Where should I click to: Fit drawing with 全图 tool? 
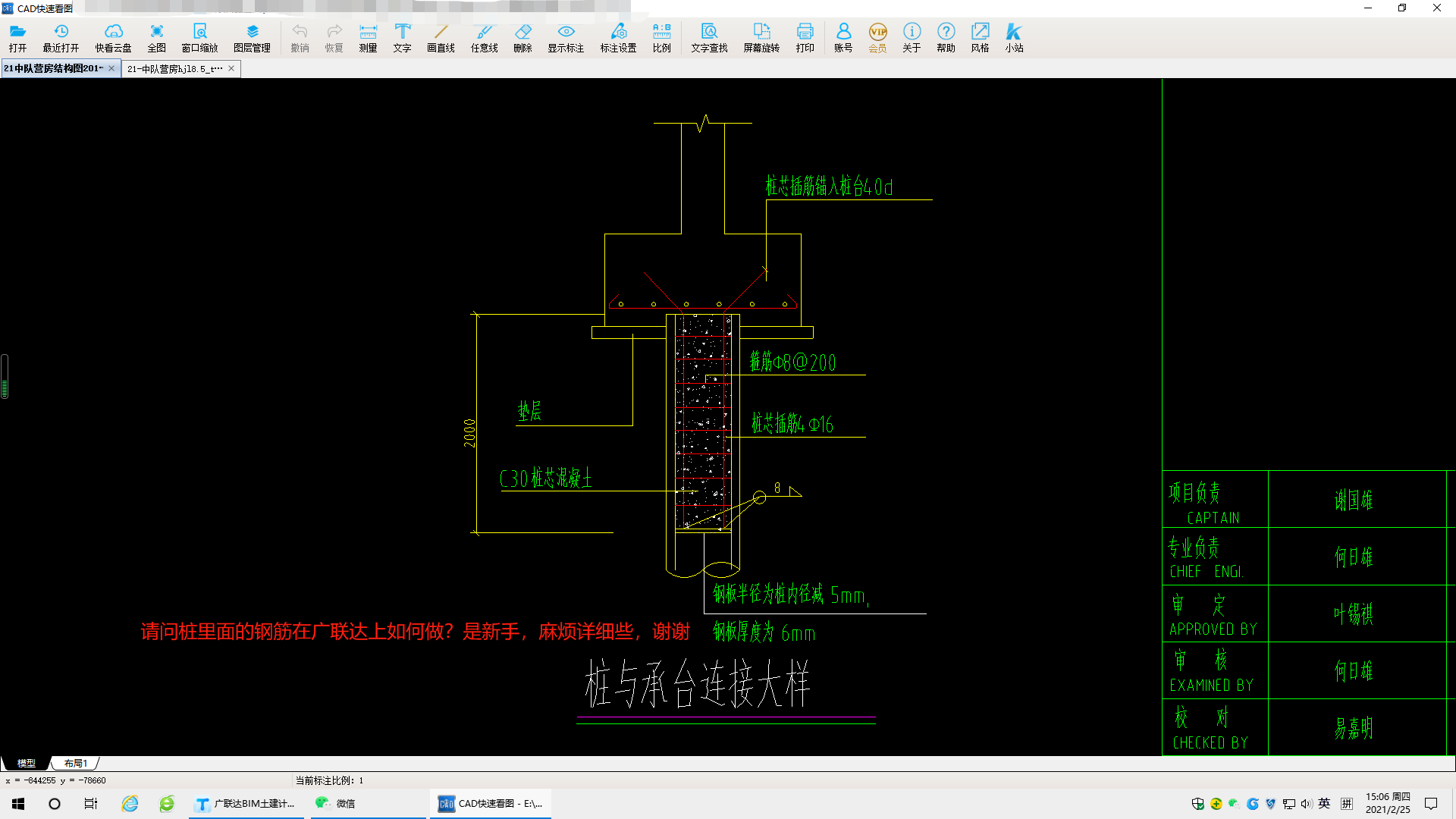(156, 37)
